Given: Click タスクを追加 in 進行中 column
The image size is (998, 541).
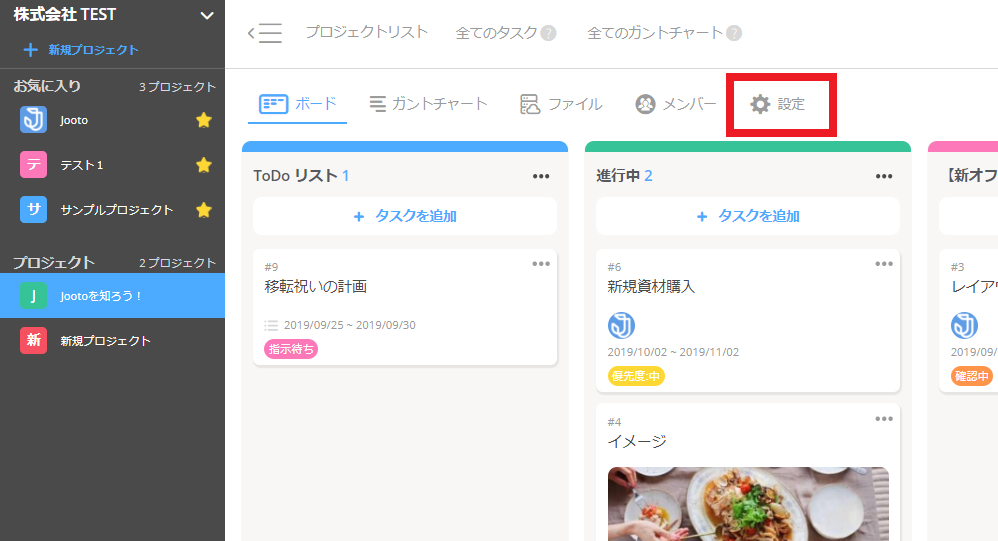Looking at the screenshot, I should point(748,216).
